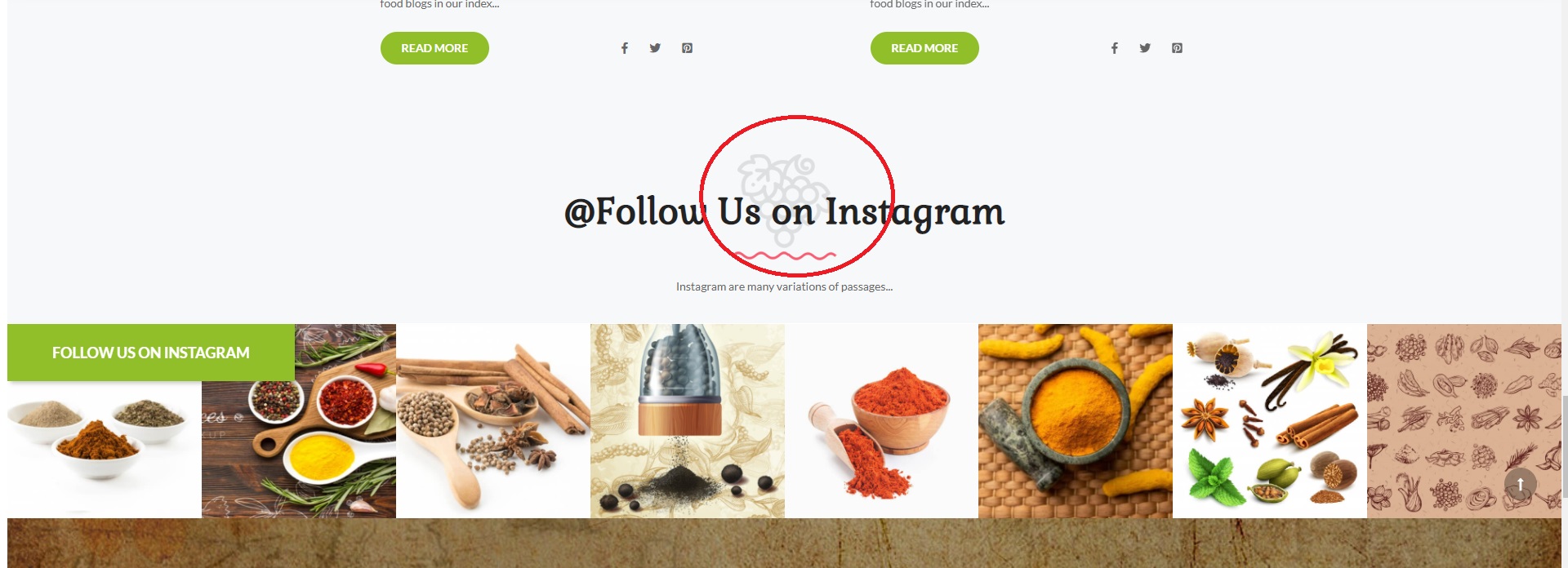Click the @Follow Us on Instagram heading
This screenshot has height=568, width=1568.
pyautogui.click(x=784, y=212)
